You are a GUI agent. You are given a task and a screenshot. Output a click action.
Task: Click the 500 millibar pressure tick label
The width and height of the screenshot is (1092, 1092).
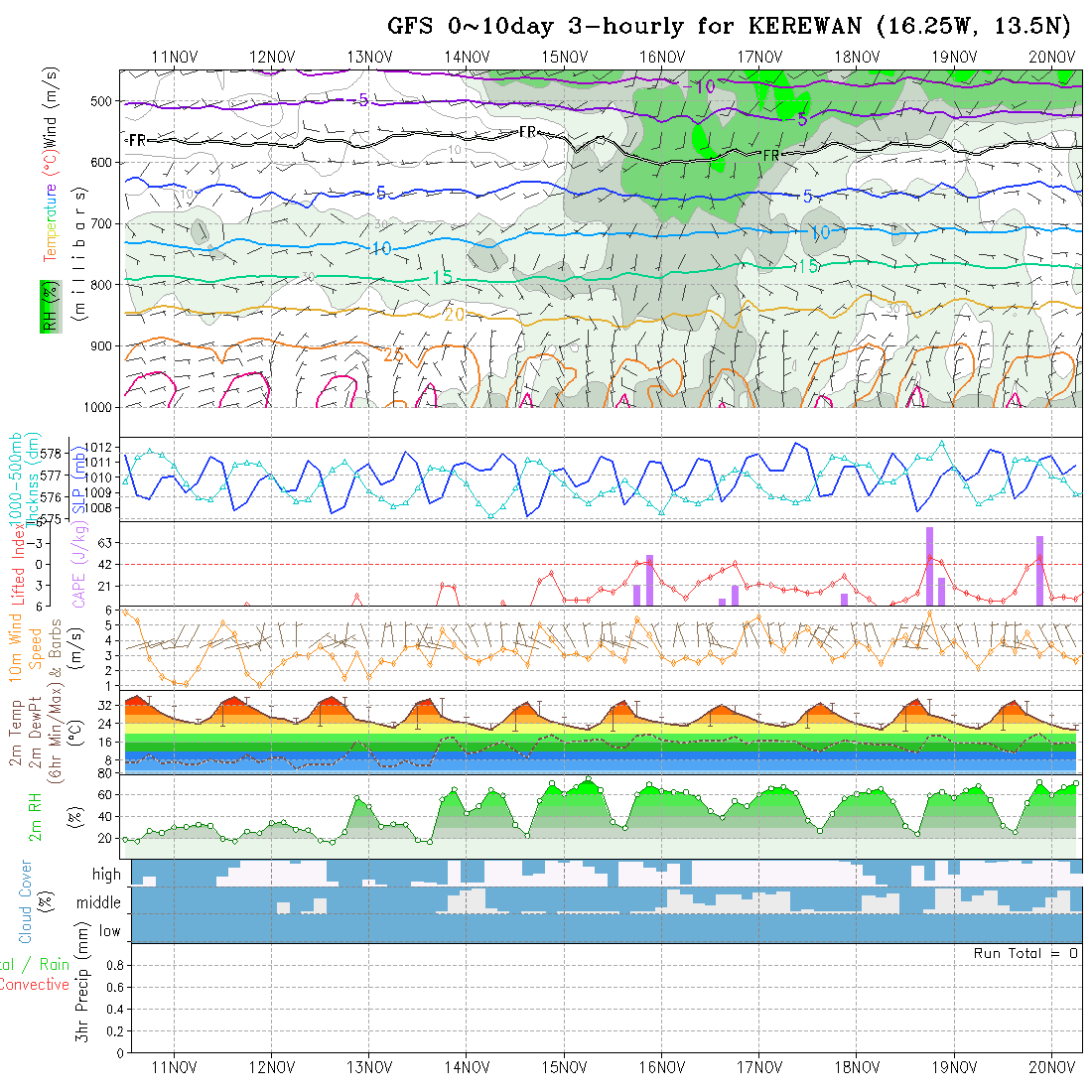[101, 101]
